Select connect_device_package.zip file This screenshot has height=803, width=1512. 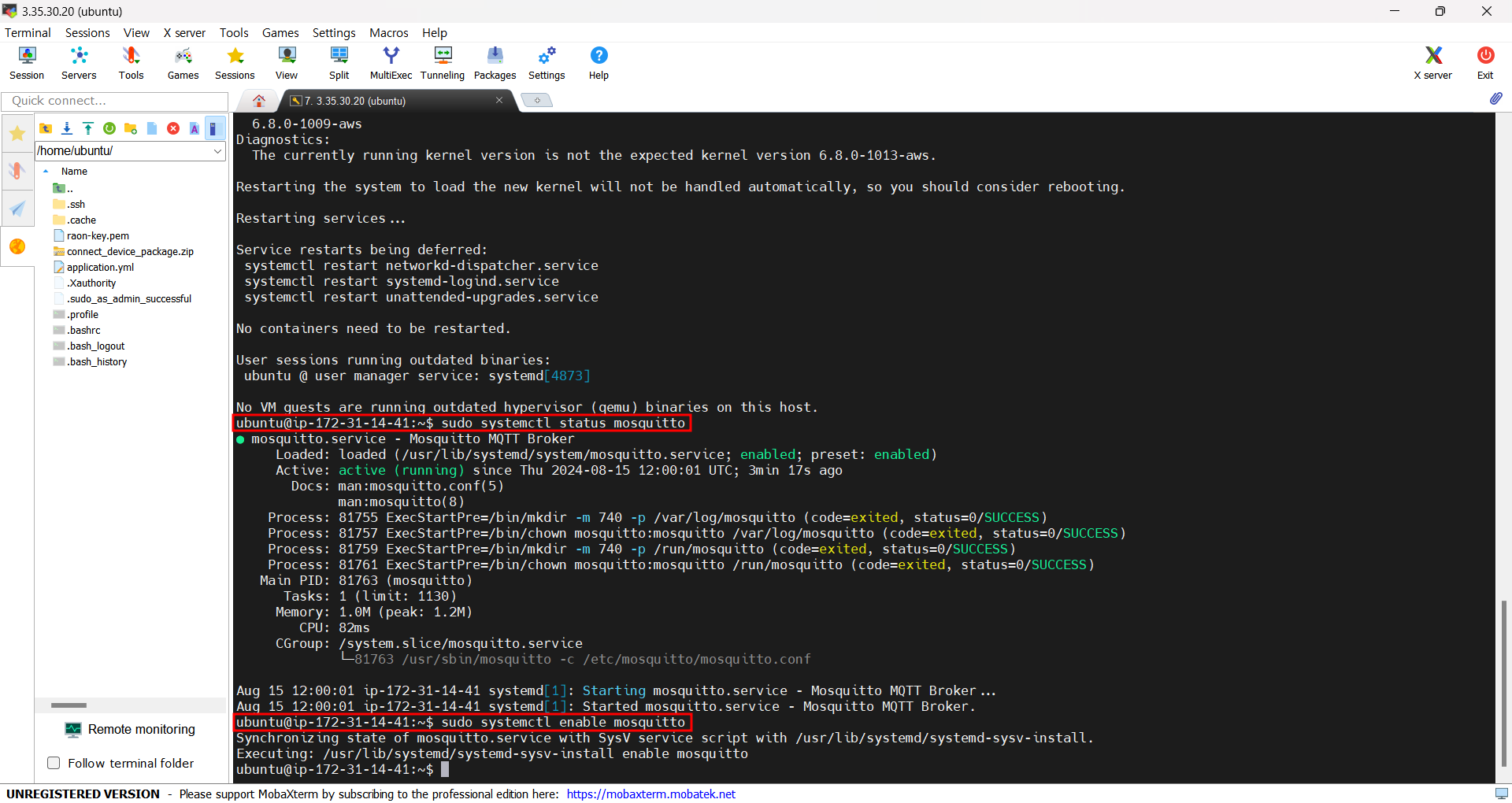(x=124, y=251)
